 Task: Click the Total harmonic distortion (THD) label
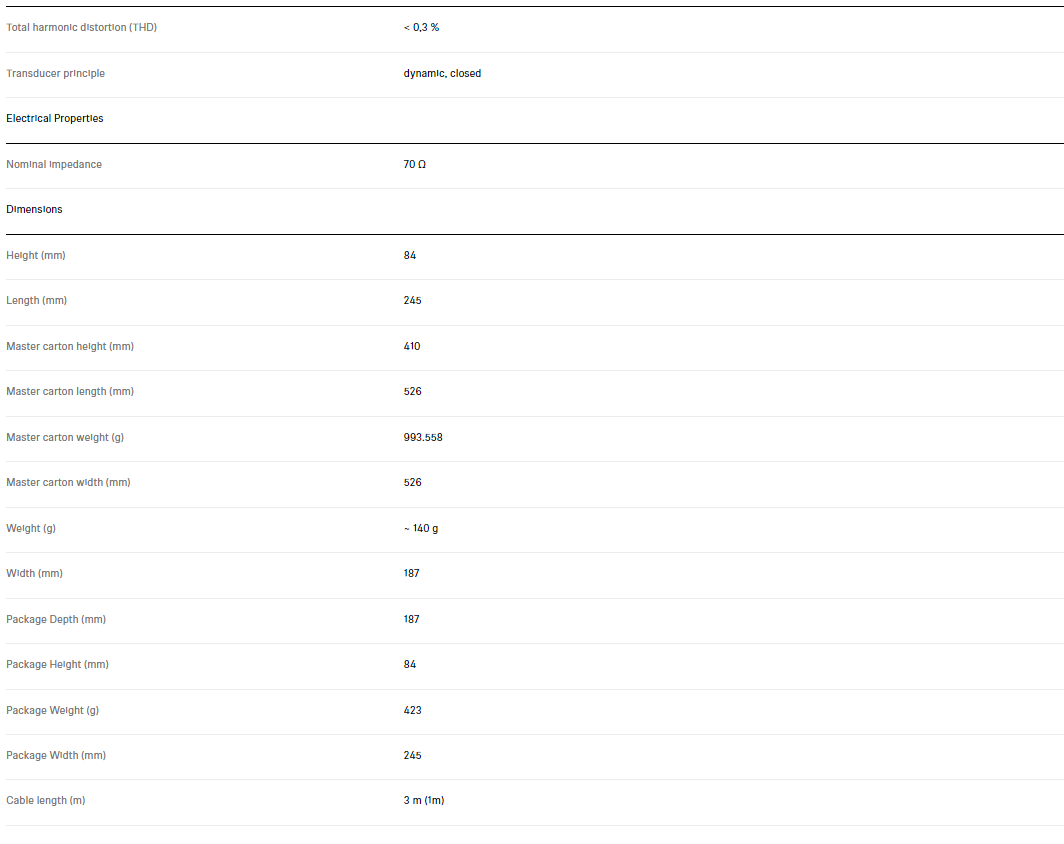point(81,27)
